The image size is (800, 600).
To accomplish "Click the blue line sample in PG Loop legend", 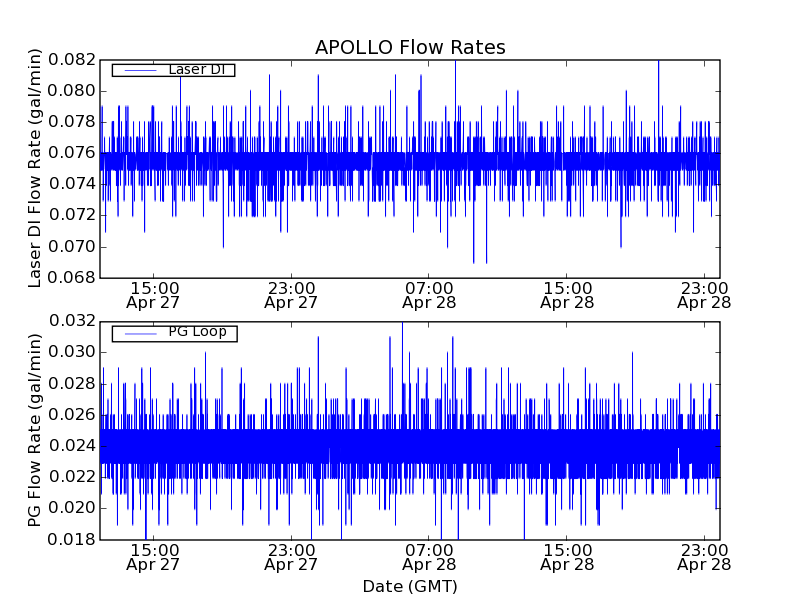I will (140, 334).
